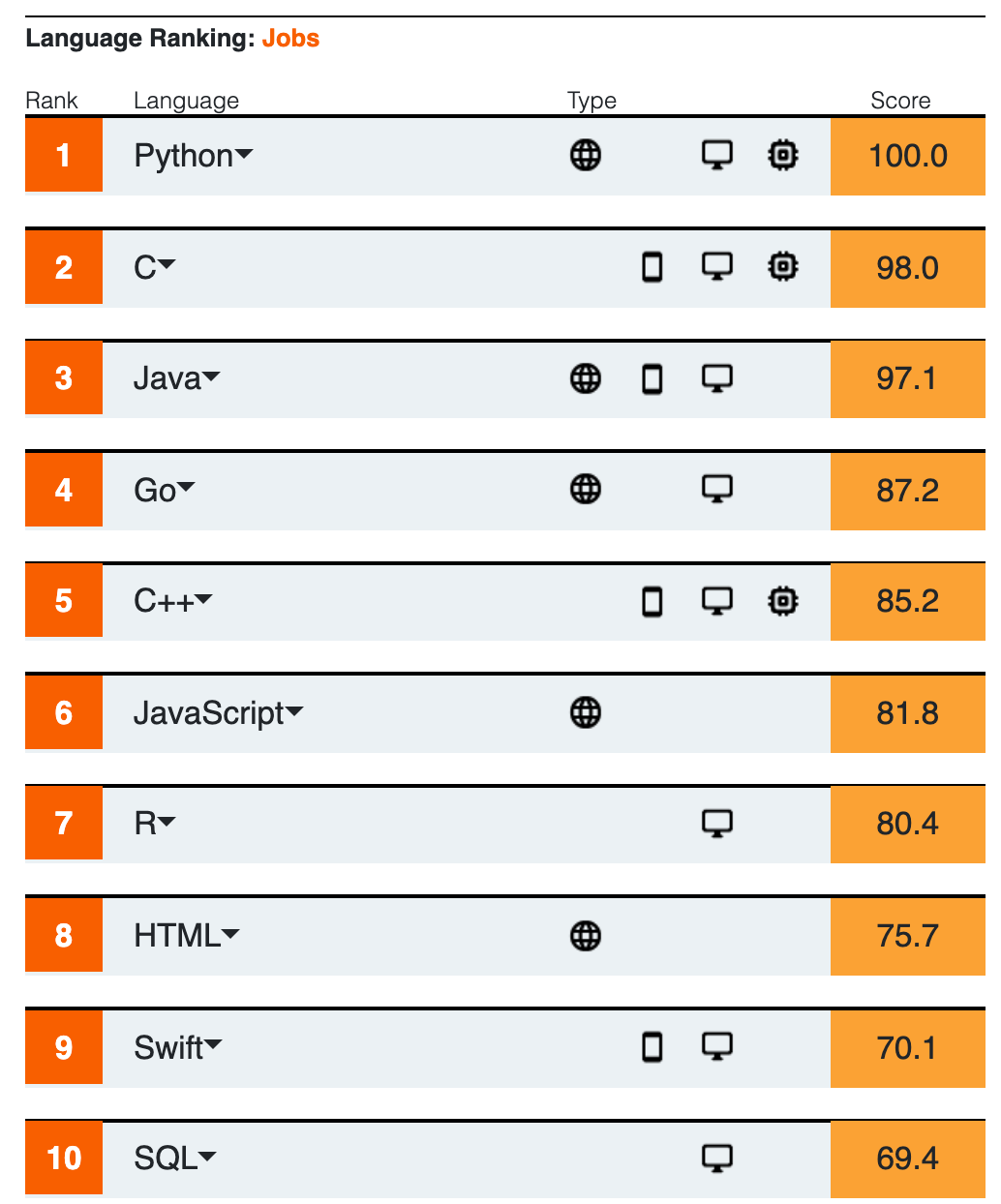Click the mobile phone icon in Swift row
The height and width of the screenshot is (1204, 1001).
[652, 1046]
